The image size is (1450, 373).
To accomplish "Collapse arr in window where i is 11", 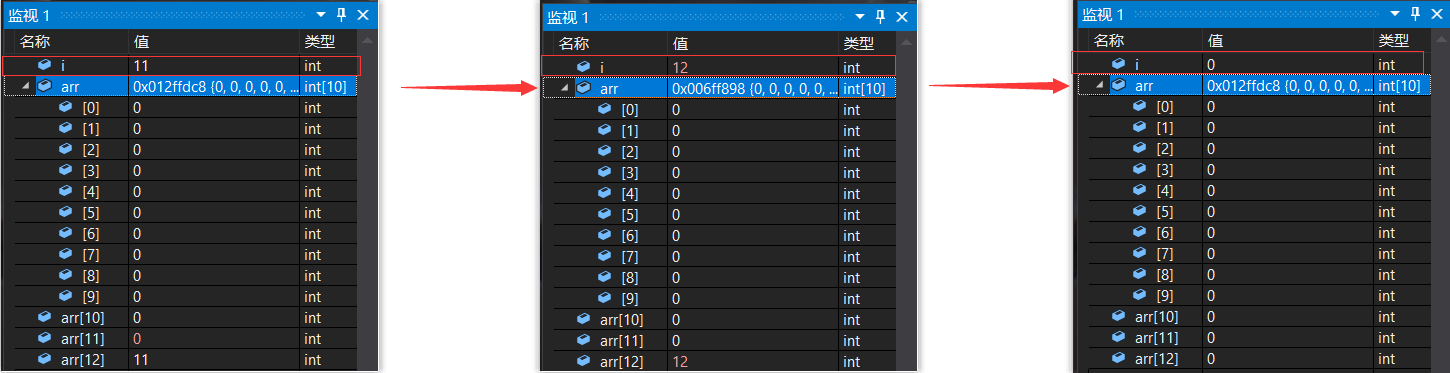I will [x=26, y=87].
